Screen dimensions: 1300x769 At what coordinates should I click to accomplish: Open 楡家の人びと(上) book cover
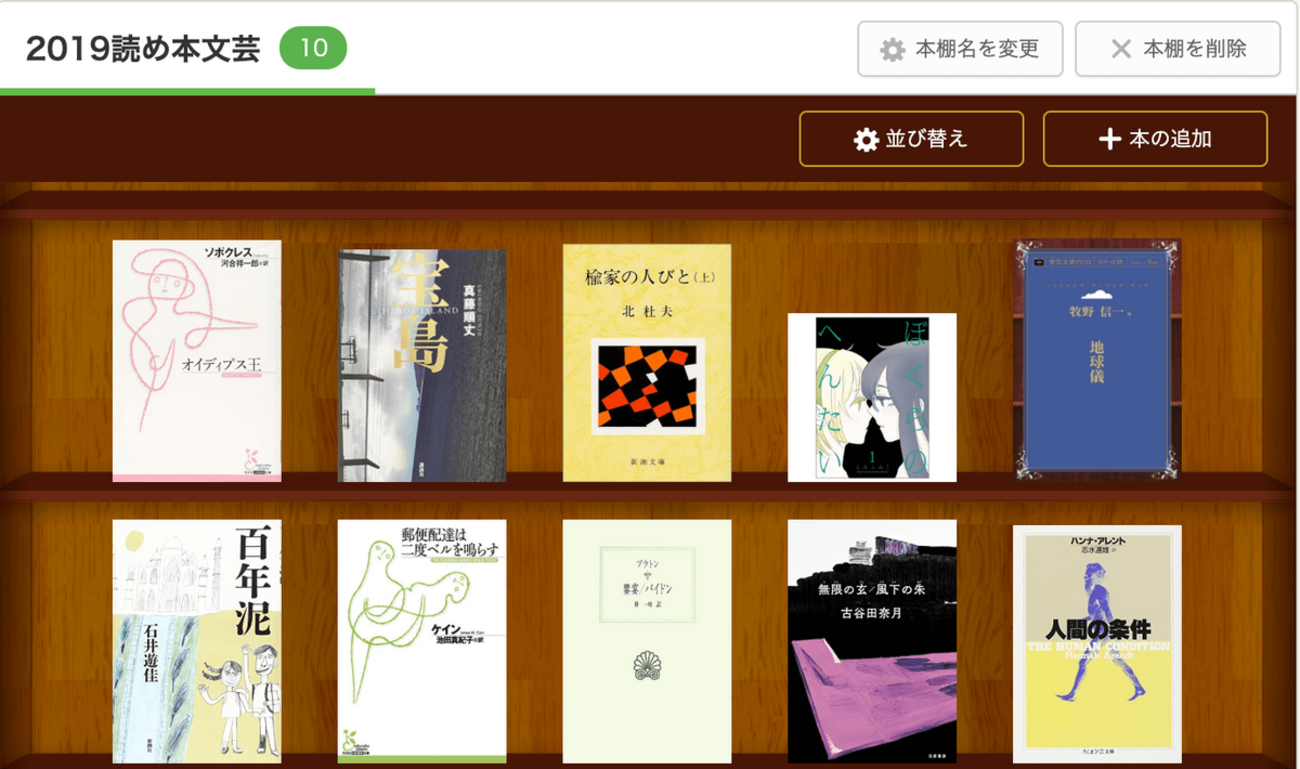pyautogui.click(x=647, y=363)
